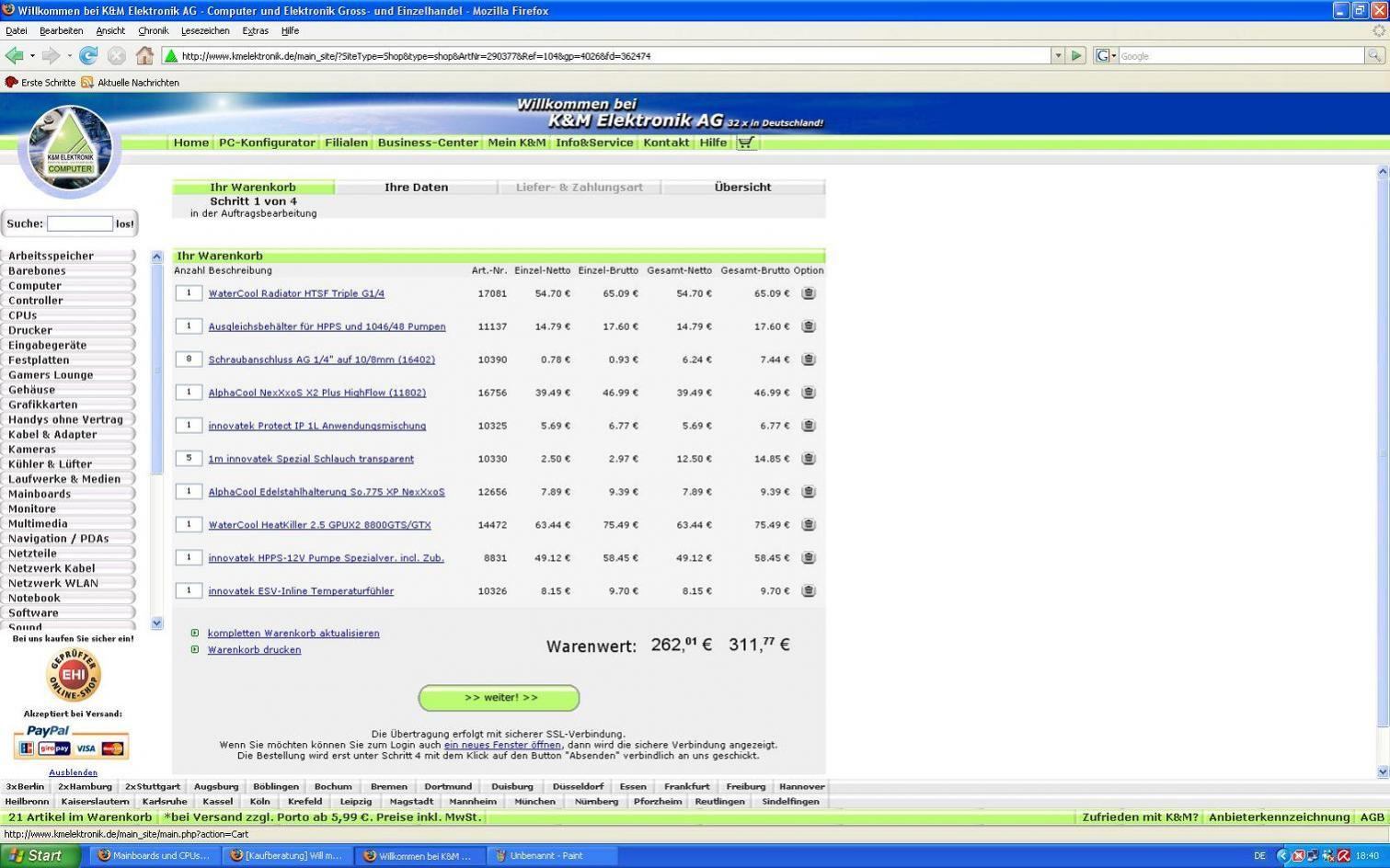Switch to Übersicht step tab
The image size is (1390, 868).
(x=742, y=187)
